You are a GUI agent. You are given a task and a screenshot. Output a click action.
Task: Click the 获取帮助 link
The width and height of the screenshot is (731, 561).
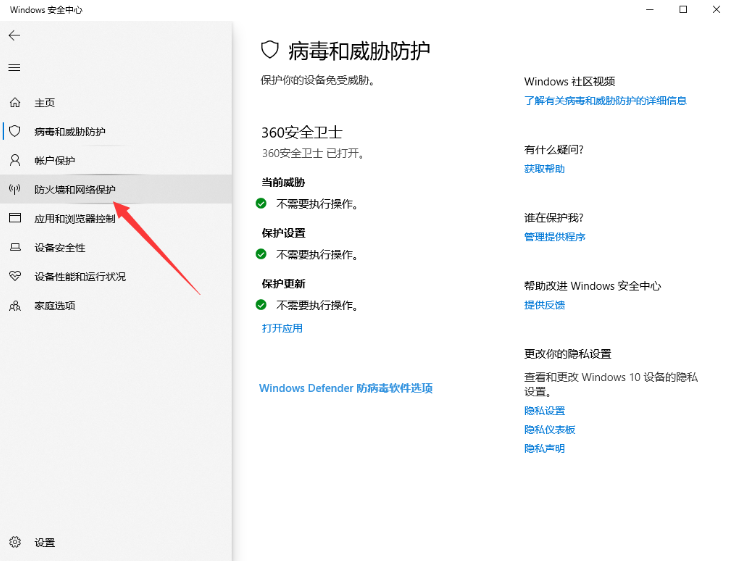tap(544, 169)
